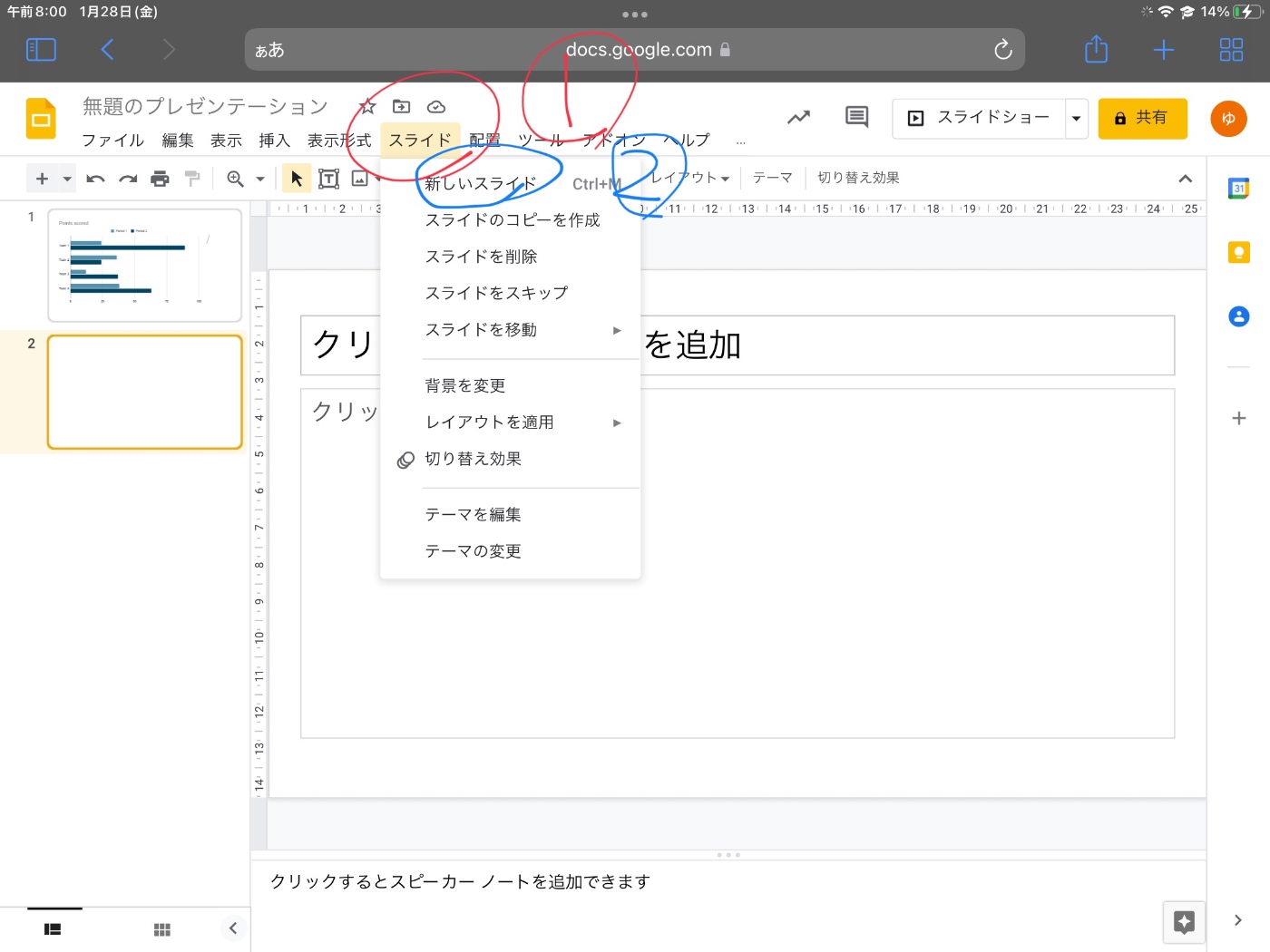Close the open スライド menu
The width and height of the screenshot is (1270, 952).
420,141
